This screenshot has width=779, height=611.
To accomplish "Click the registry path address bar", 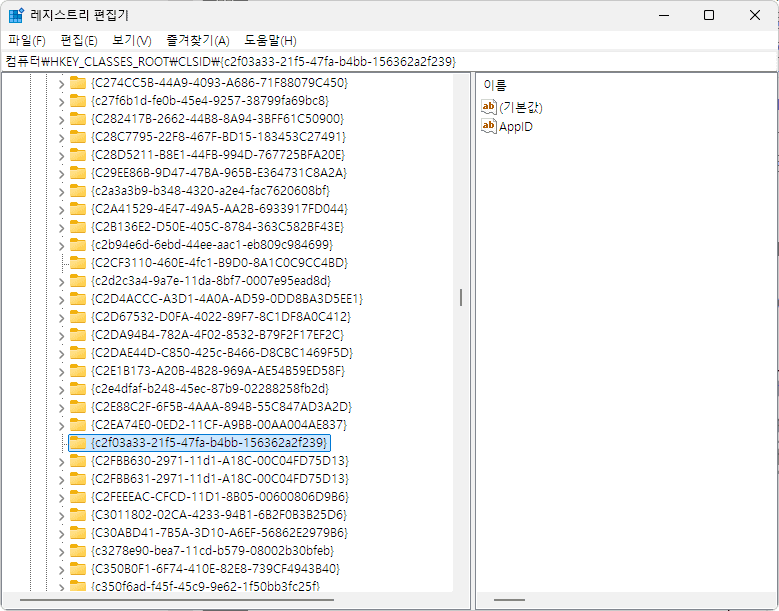I will (389, 62).
